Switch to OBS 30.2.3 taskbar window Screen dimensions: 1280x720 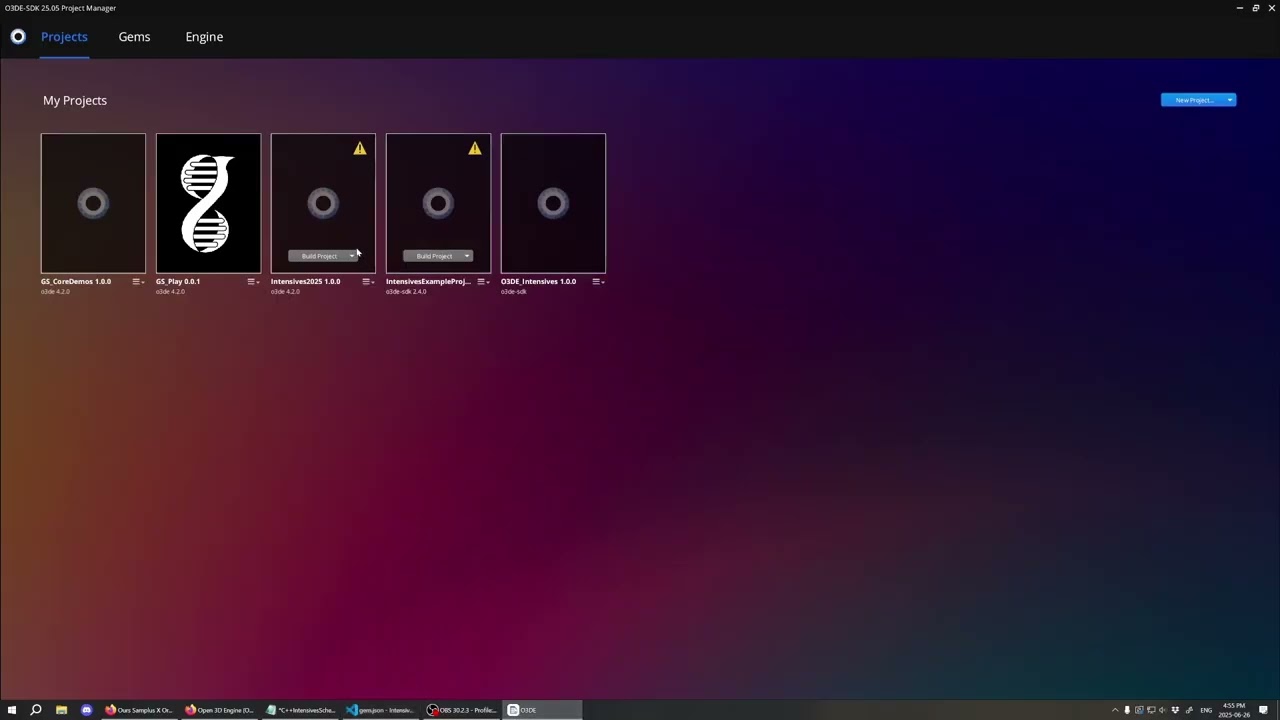point(461,710)
